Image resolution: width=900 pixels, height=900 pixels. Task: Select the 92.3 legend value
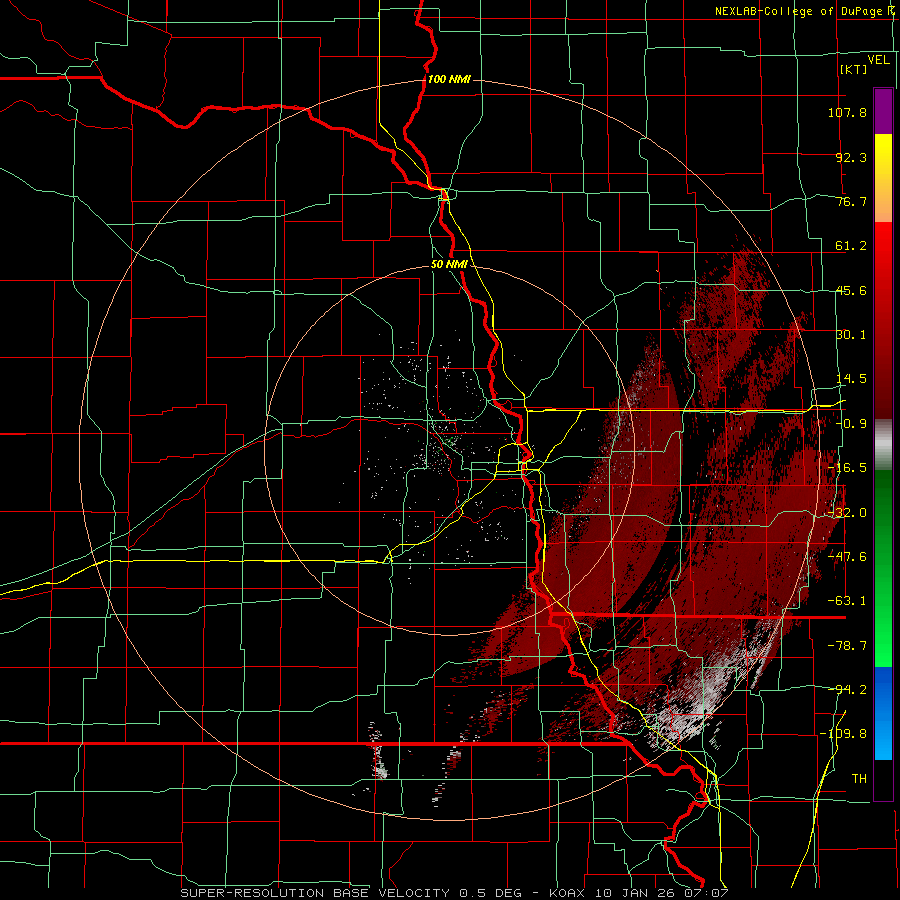(x=851, y=157)
